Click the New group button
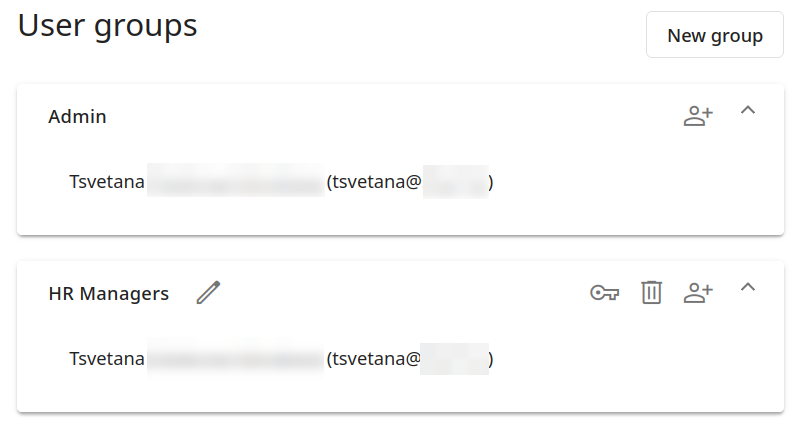Viewport: 798px width, 424px height. pyautogui.click(x=714, y=36)
